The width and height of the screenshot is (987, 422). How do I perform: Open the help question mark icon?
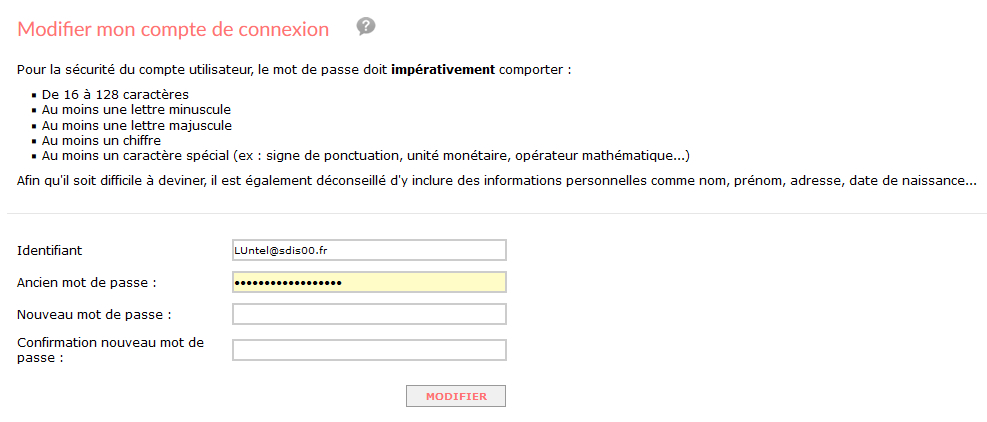[x=366, y=26]
